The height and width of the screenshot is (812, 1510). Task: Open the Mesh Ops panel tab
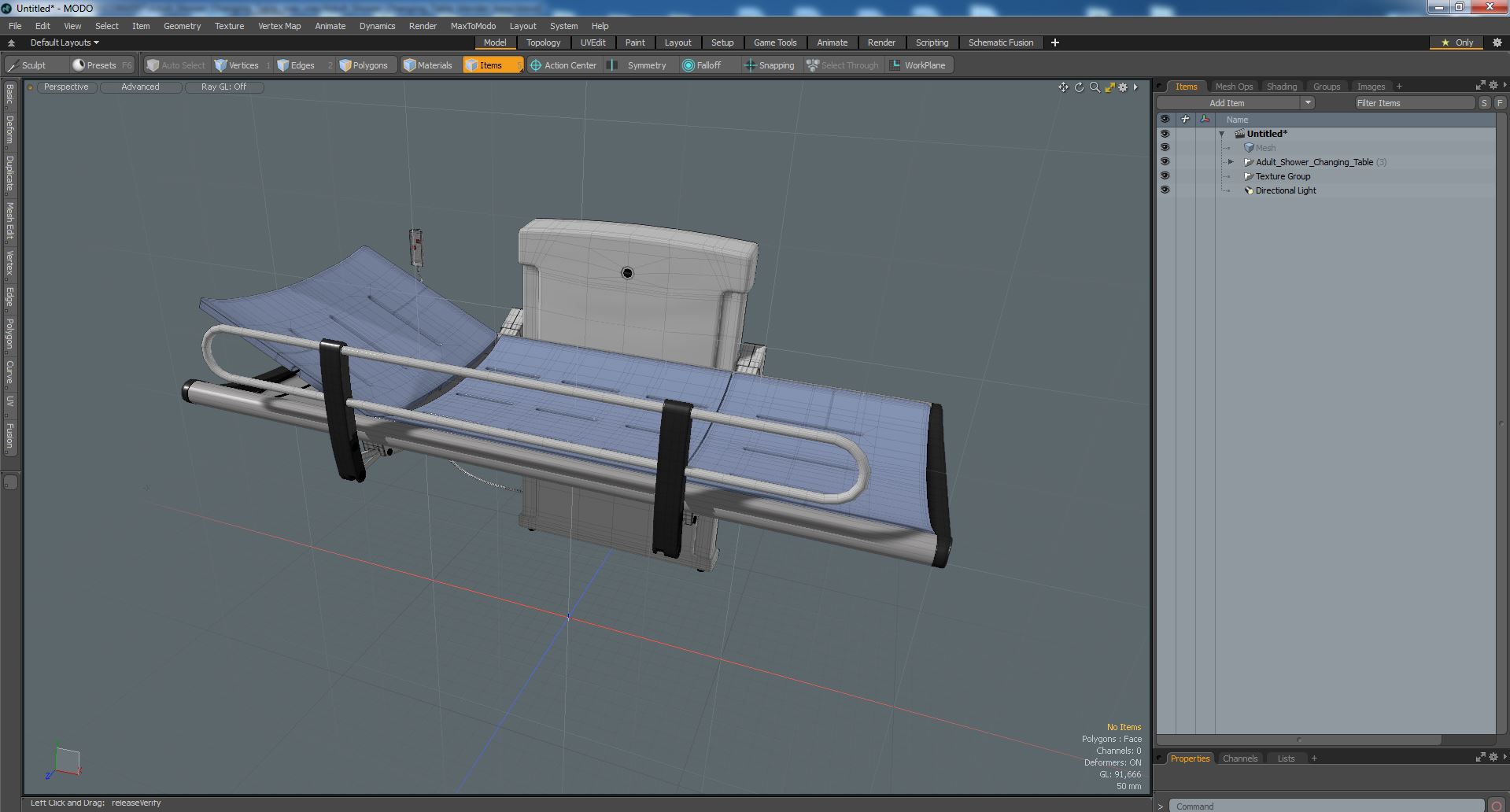pos(1233,87)
